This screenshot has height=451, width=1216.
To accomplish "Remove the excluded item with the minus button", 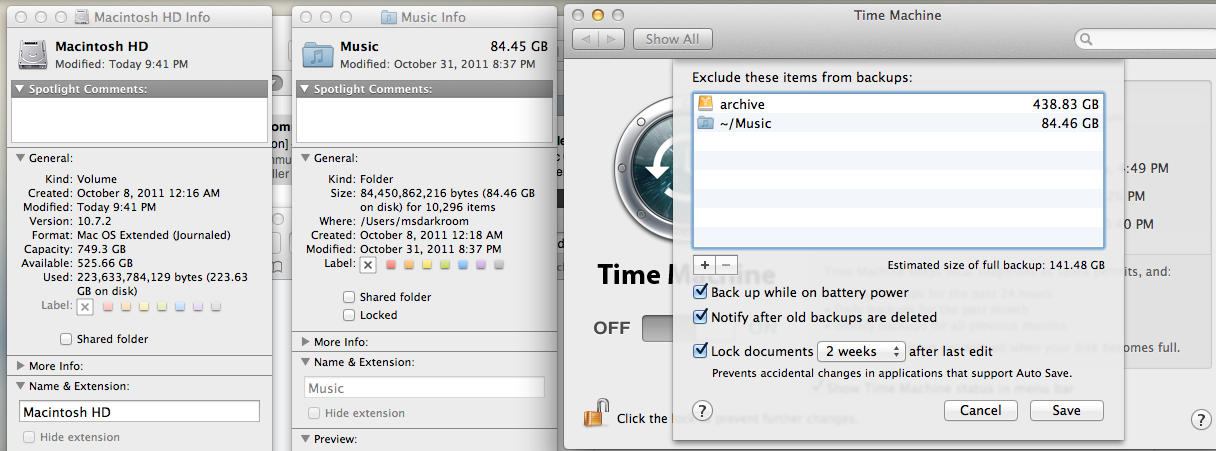I will 726,265.
